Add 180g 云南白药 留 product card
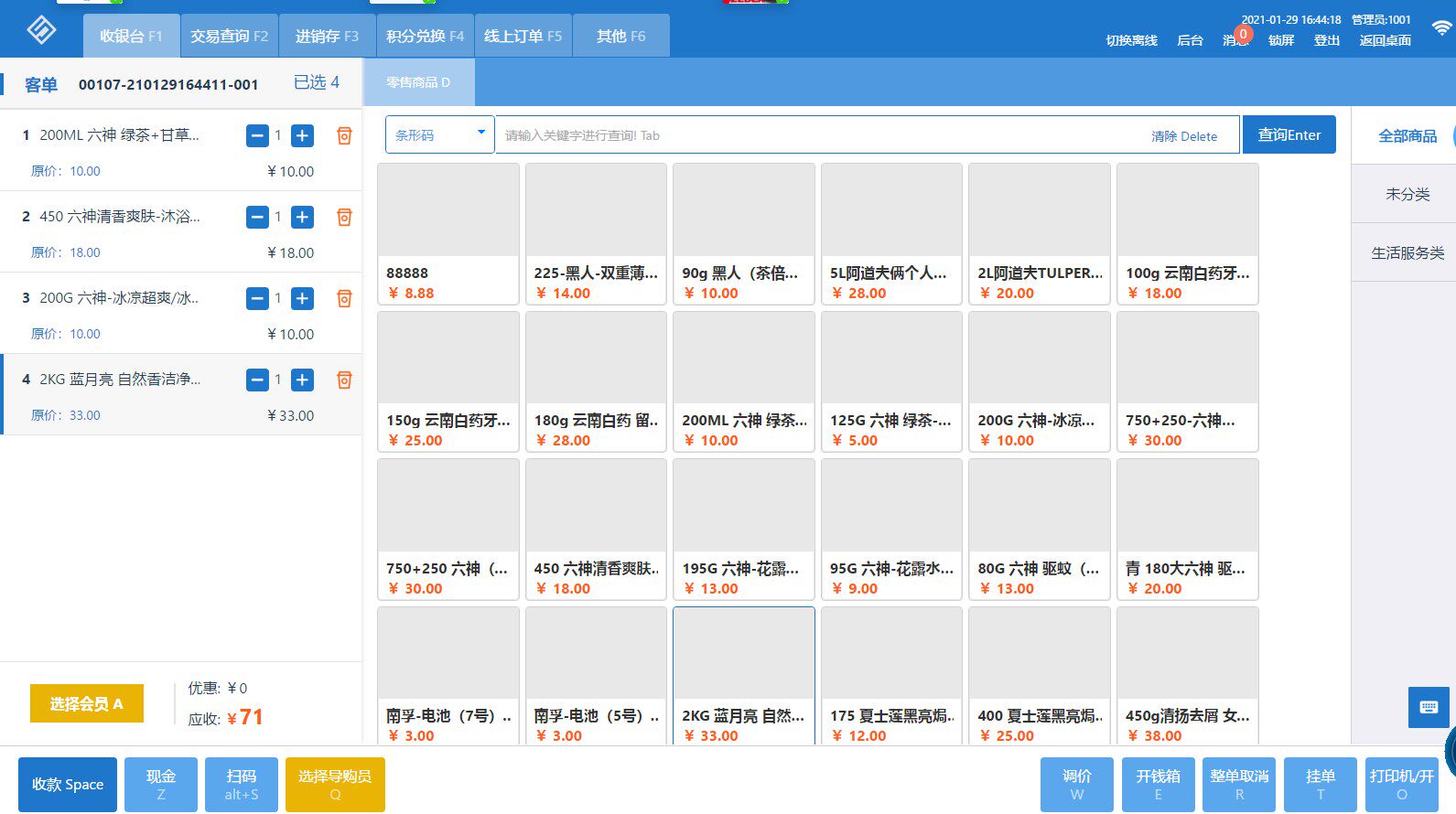The image size is (1456, 814). pos(596,381)
